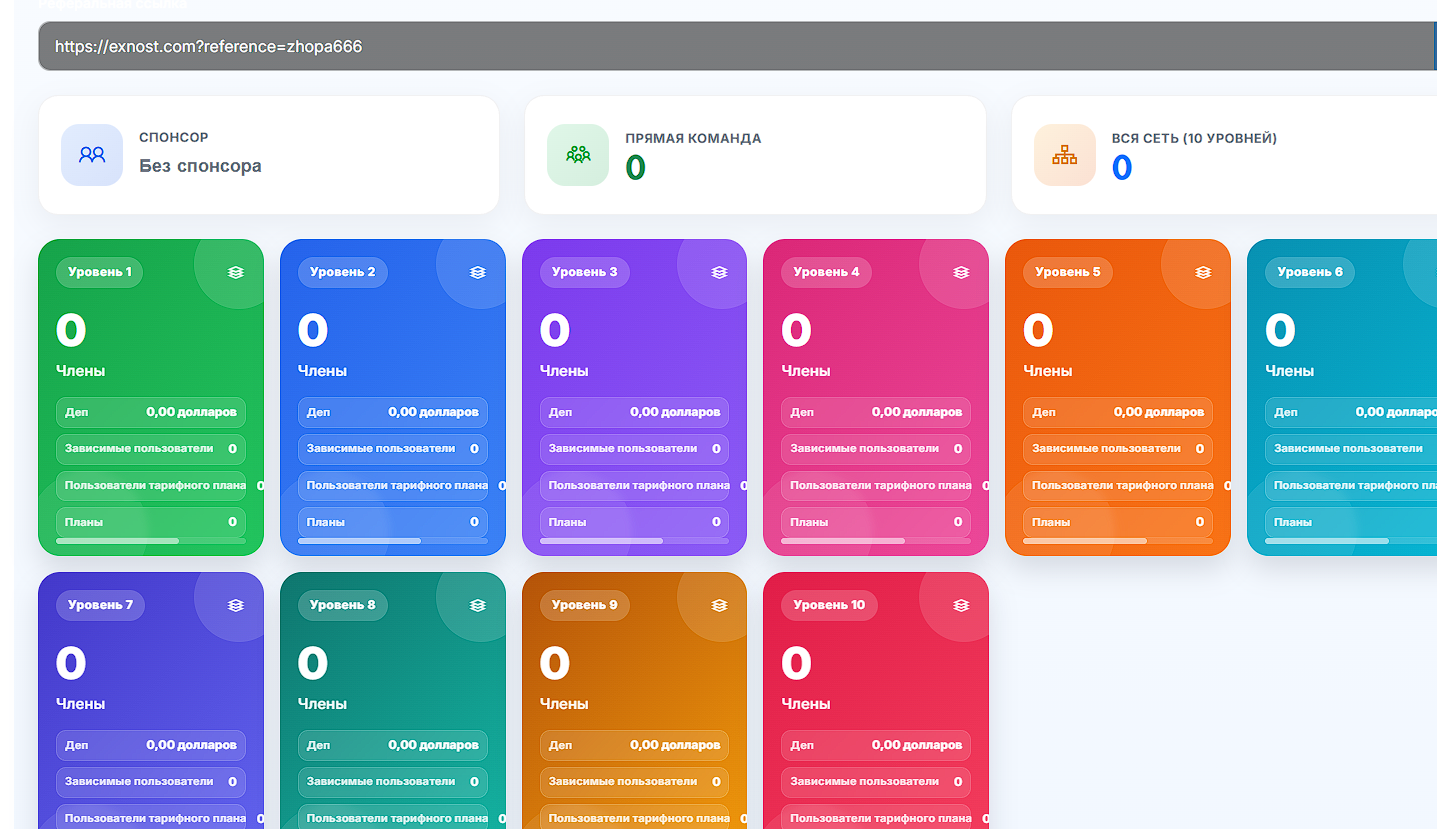Click the green Direct Team group icon
This screenshot has height=829, width=1437.
(x=578, y=155)
